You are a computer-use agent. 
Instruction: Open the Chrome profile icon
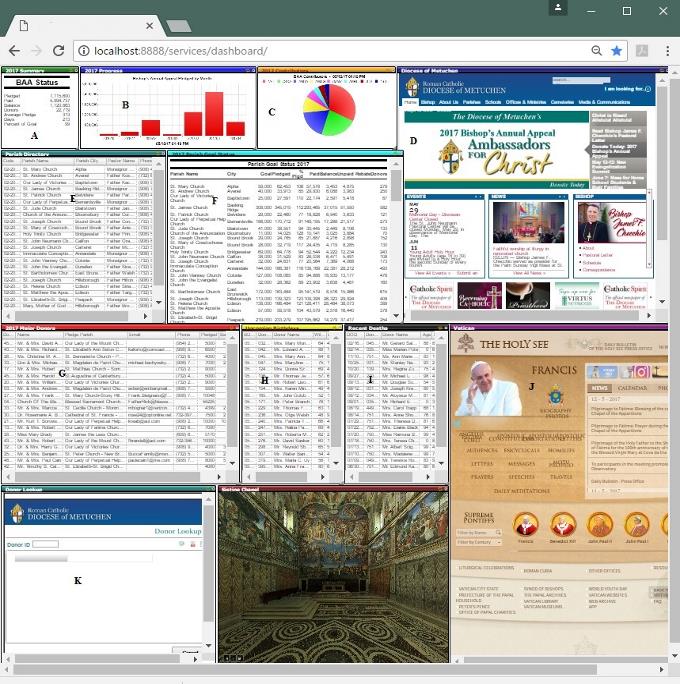click(x=558, y=8)
